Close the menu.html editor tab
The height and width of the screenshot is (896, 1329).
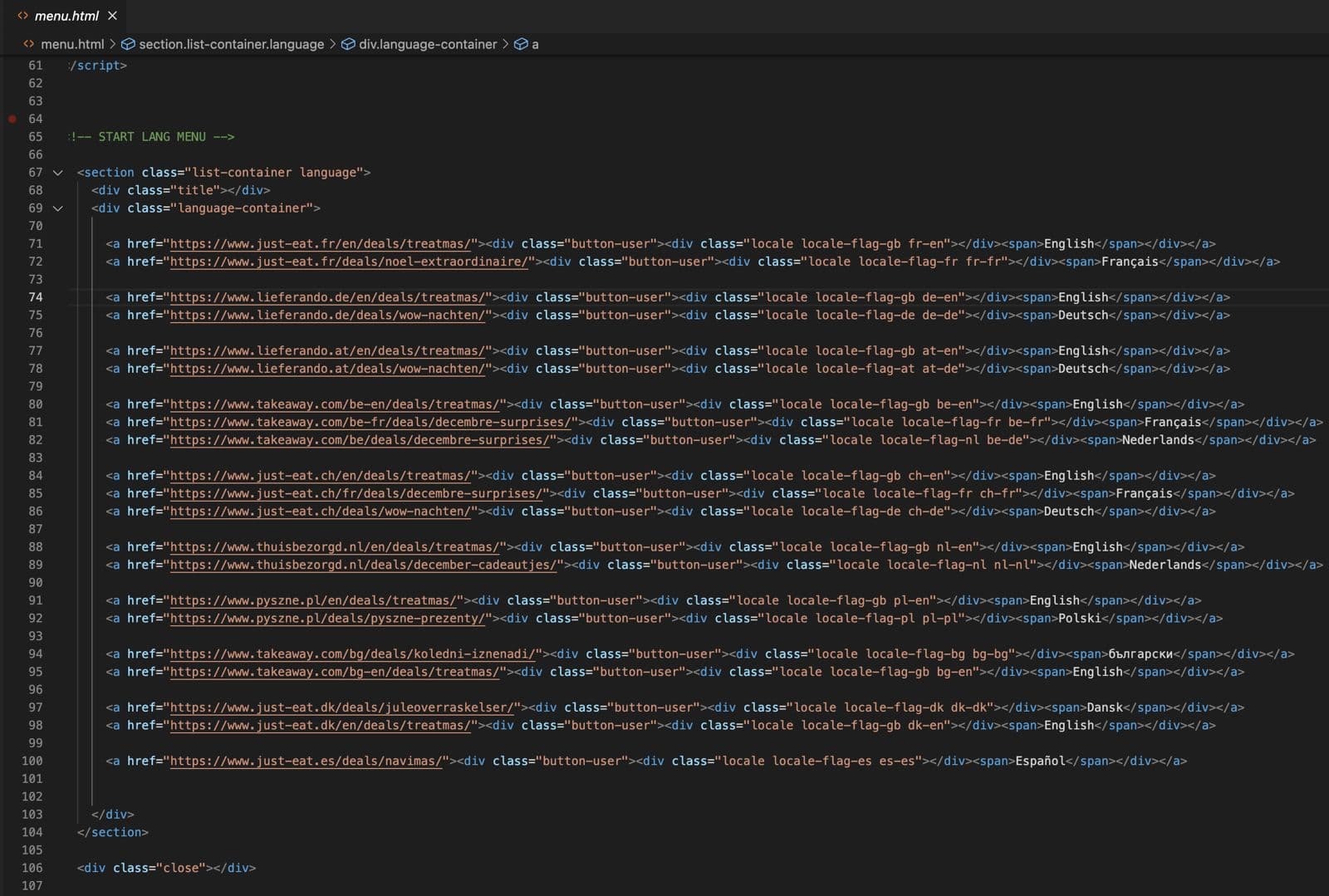[112, 16]
